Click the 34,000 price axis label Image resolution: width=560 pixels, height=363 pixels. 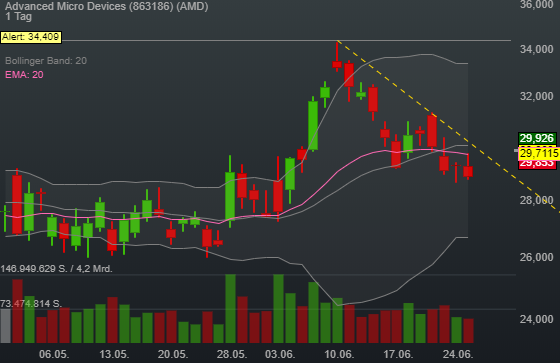pyautogui.click(x=536, y=49)
